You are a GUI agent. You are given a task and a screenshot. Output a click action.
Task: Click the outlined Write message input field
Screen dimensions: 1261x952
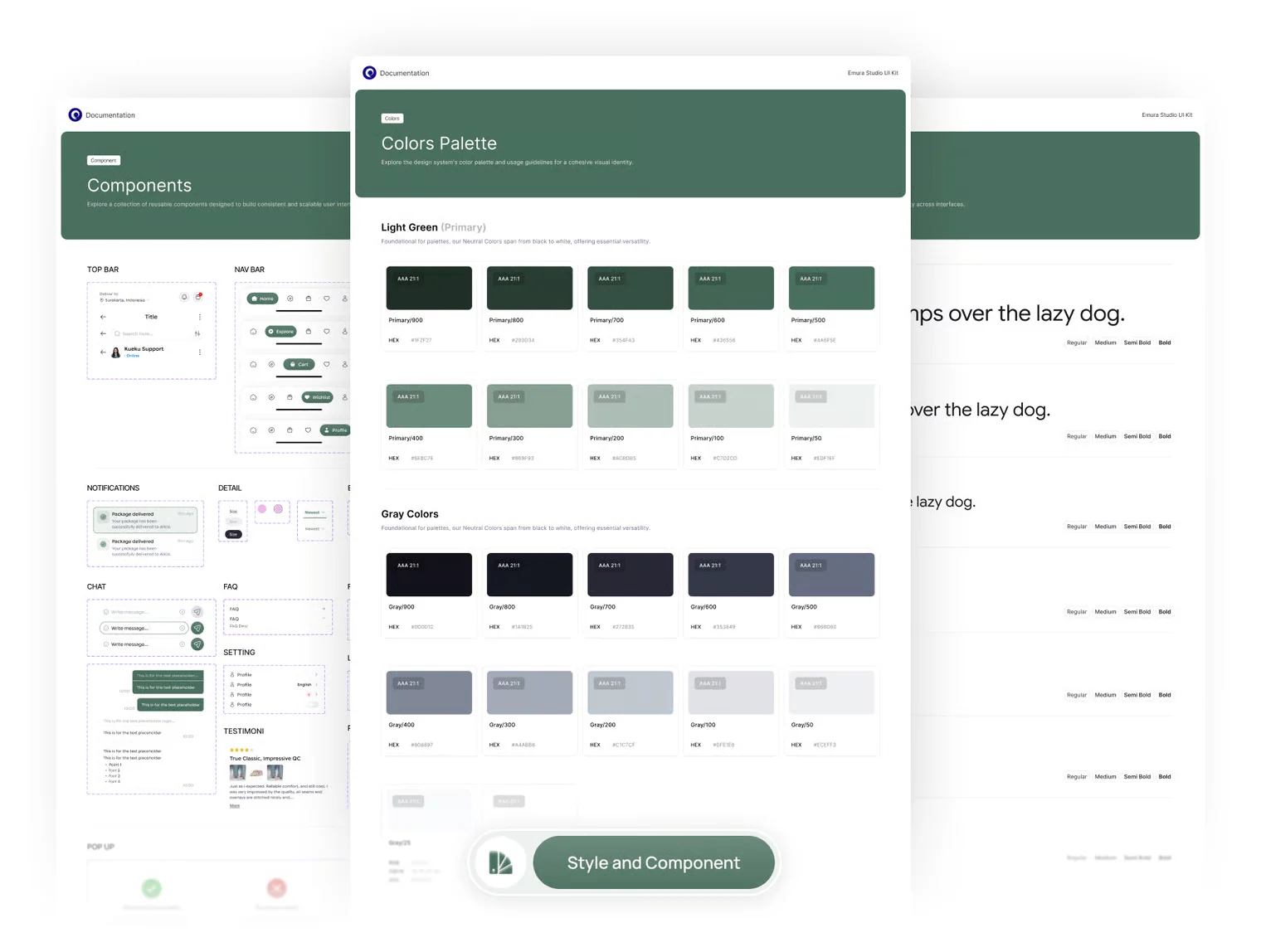pyautogui.click(x=144, y=628)
